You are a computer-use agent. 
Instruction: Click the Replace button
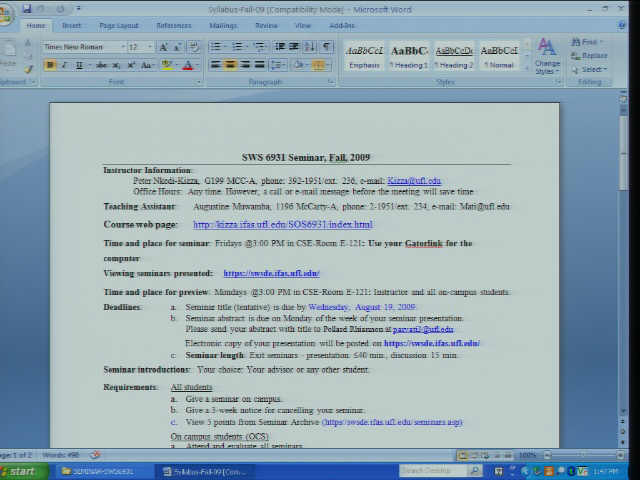pos(589,56)
